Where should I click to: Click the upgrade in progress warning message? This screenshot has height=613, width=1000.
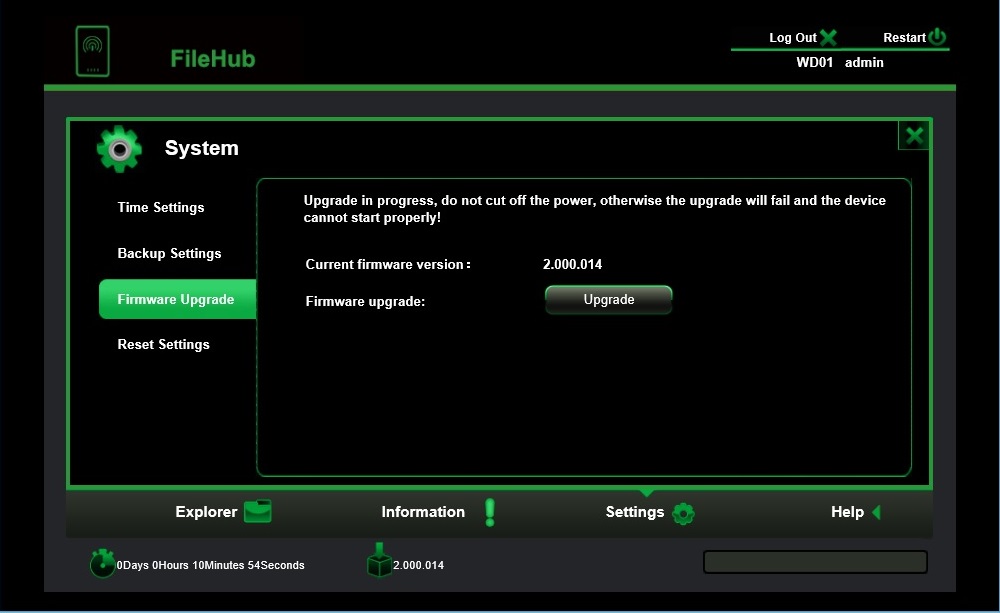[x=594, y=209]
